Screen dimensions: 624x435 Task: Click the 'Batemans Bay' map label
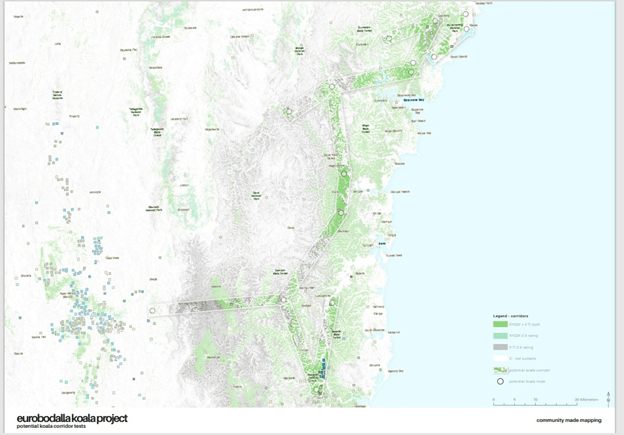[415, 101]
